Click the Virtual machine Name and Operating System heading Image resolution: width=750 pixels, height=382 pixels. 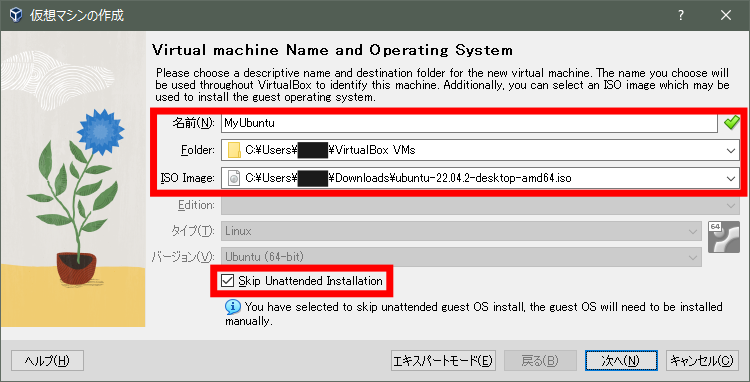332,50
